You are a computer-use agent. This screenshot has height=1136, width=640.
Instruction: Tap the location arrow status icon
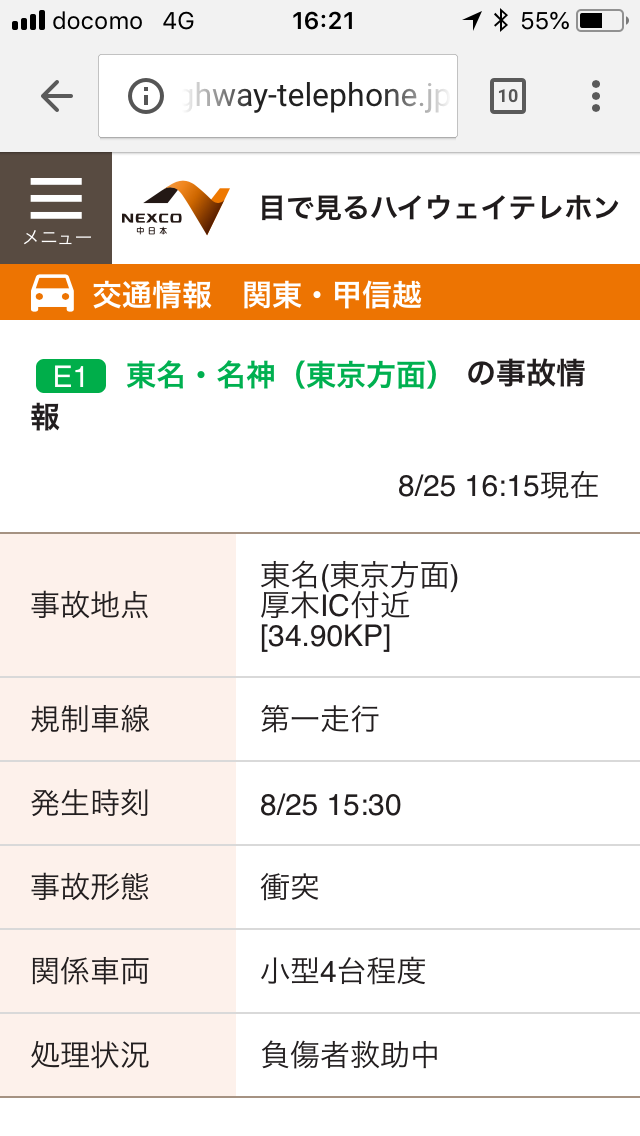coord(472,20)
